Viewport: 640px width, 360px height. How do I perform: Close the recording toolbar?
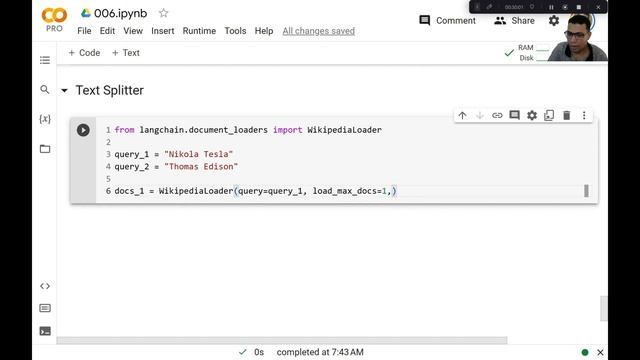click(x=598, y=7)
